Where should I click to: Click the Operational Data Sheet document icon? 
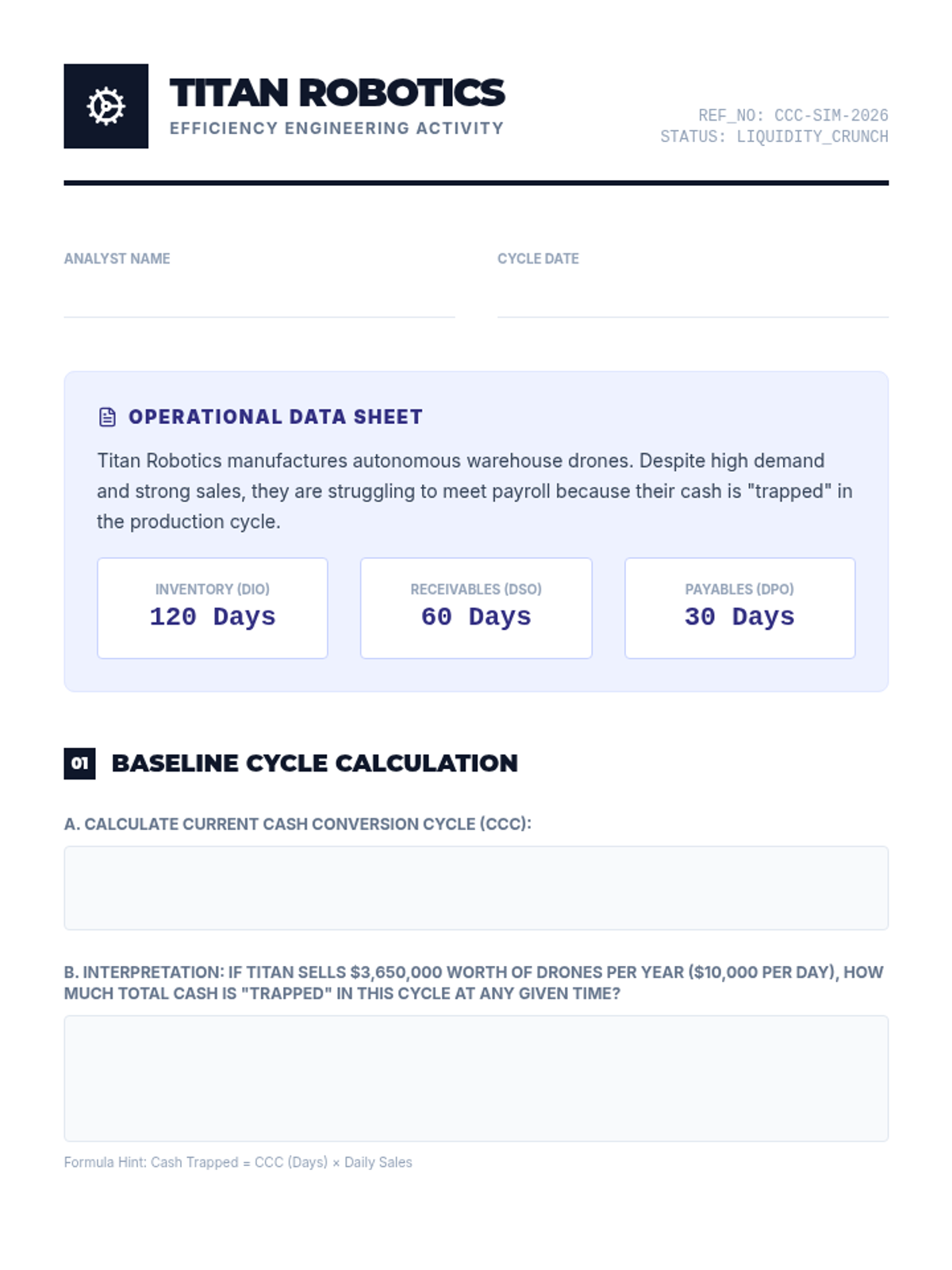point(107,417)
